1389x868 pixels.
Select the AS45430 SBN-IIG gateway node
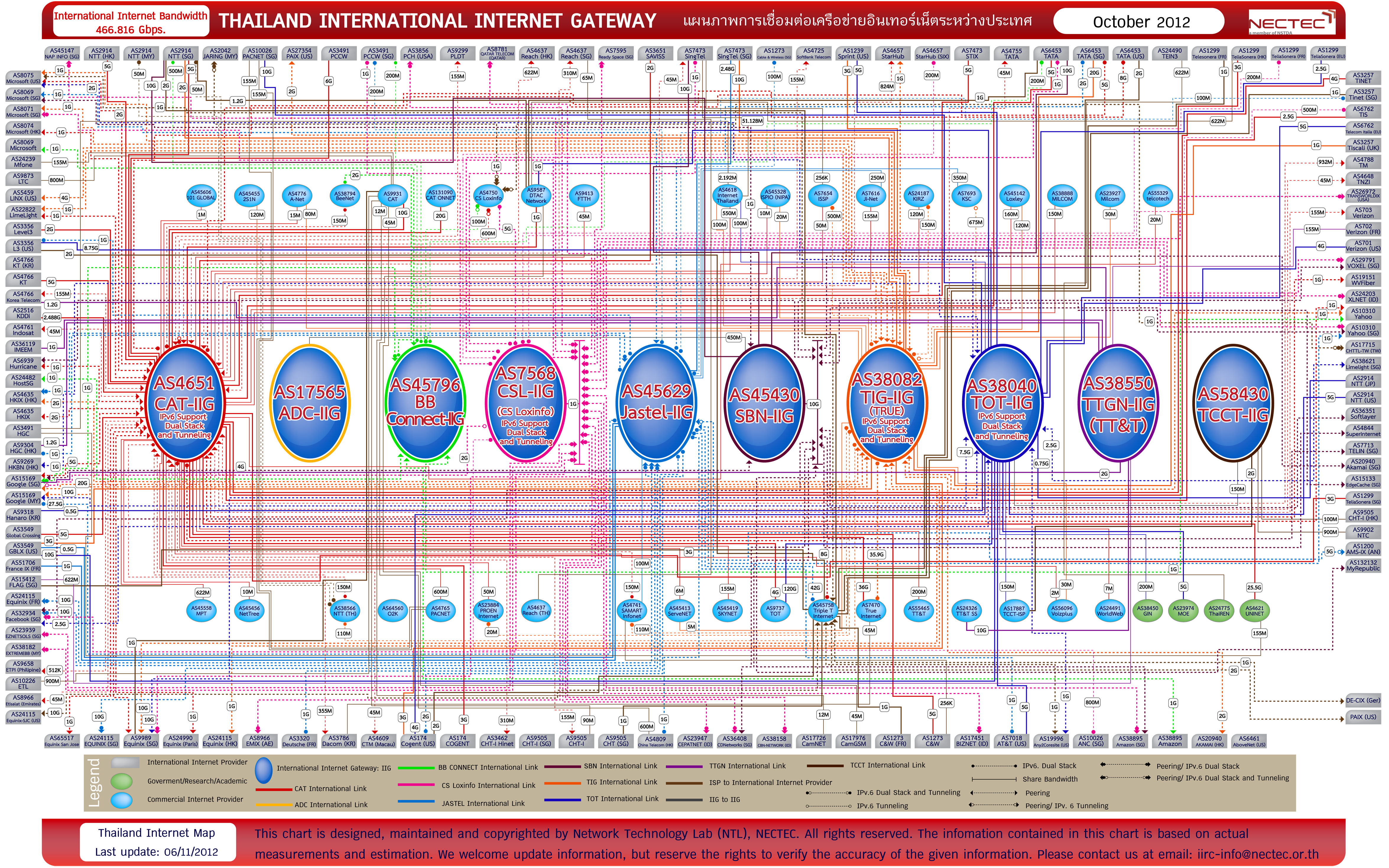click(764, 403)
